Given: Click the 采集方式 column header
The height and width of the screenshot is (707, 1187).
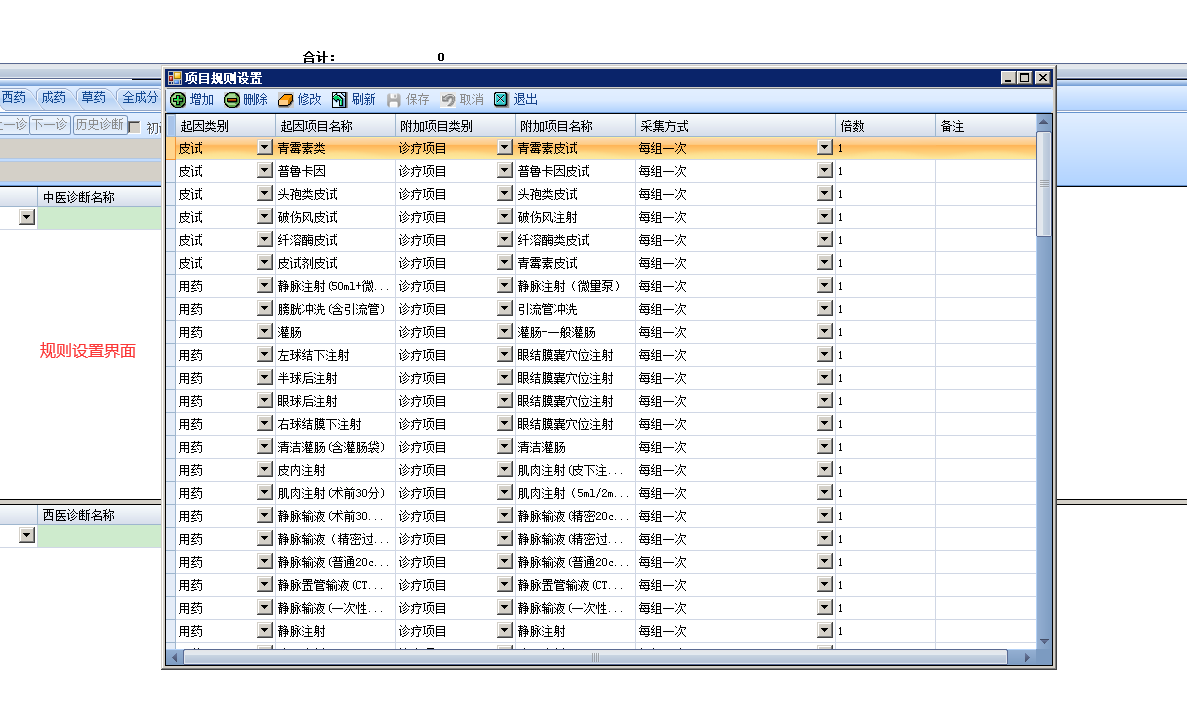Looking at the screenshot, I should [735, 126].
